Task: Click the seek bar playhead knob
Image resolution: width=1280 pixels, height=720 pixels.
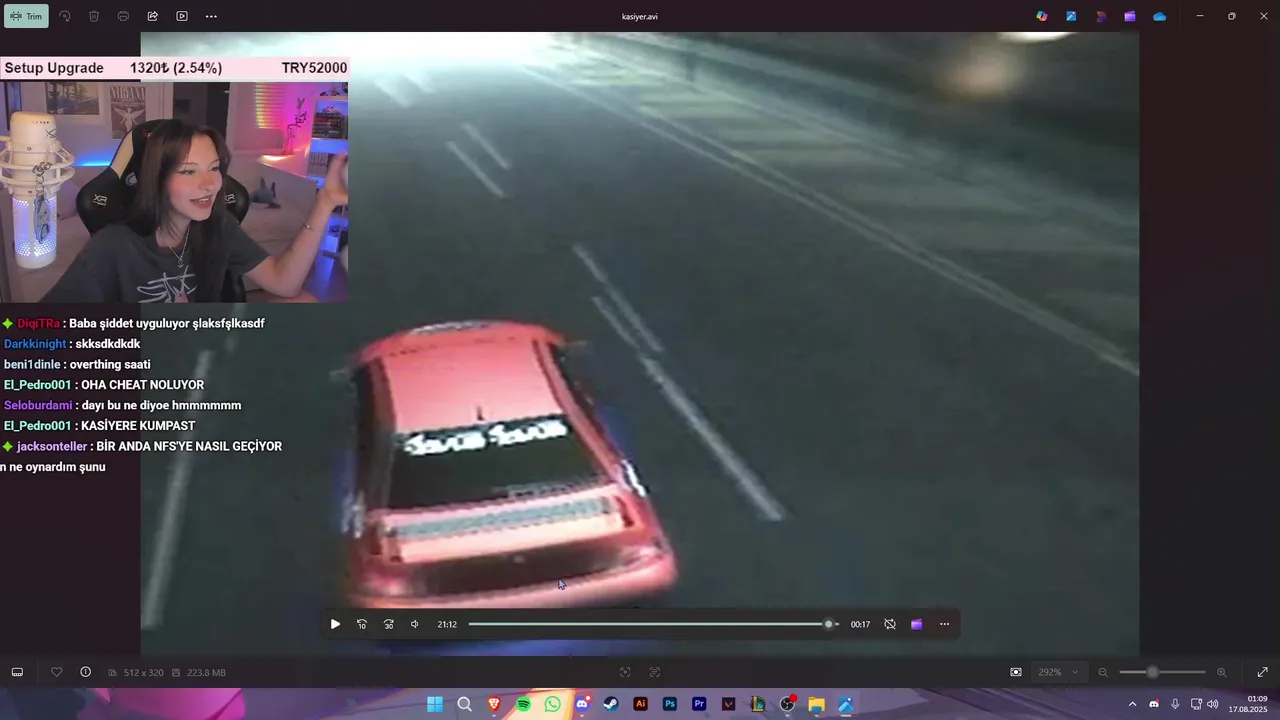Action: point(828,624)
